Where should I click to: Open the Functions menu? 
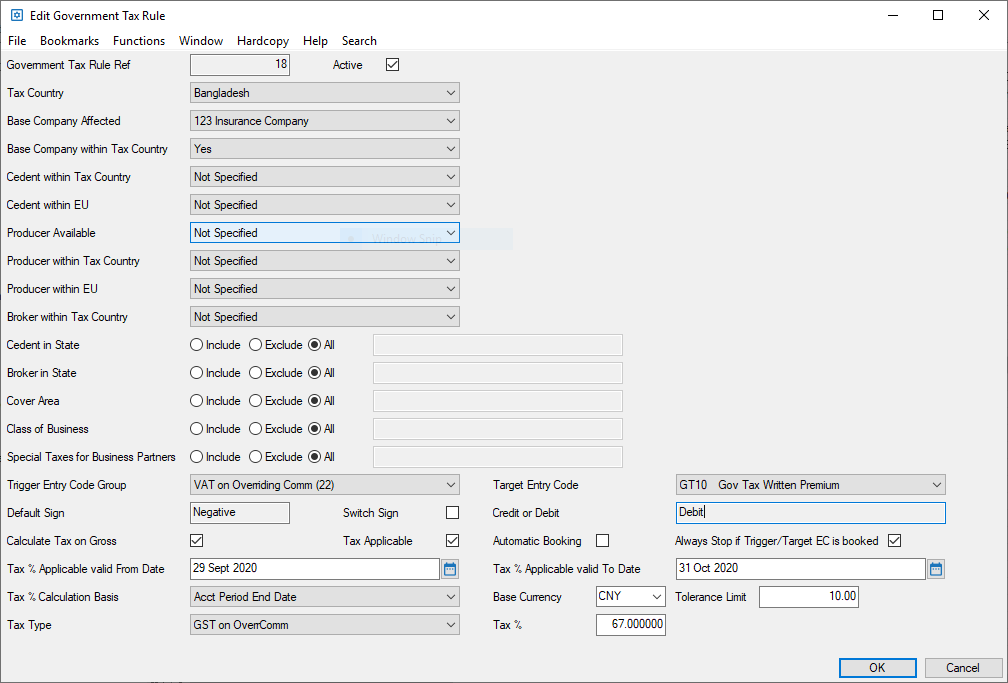click(x=139, y=41)
